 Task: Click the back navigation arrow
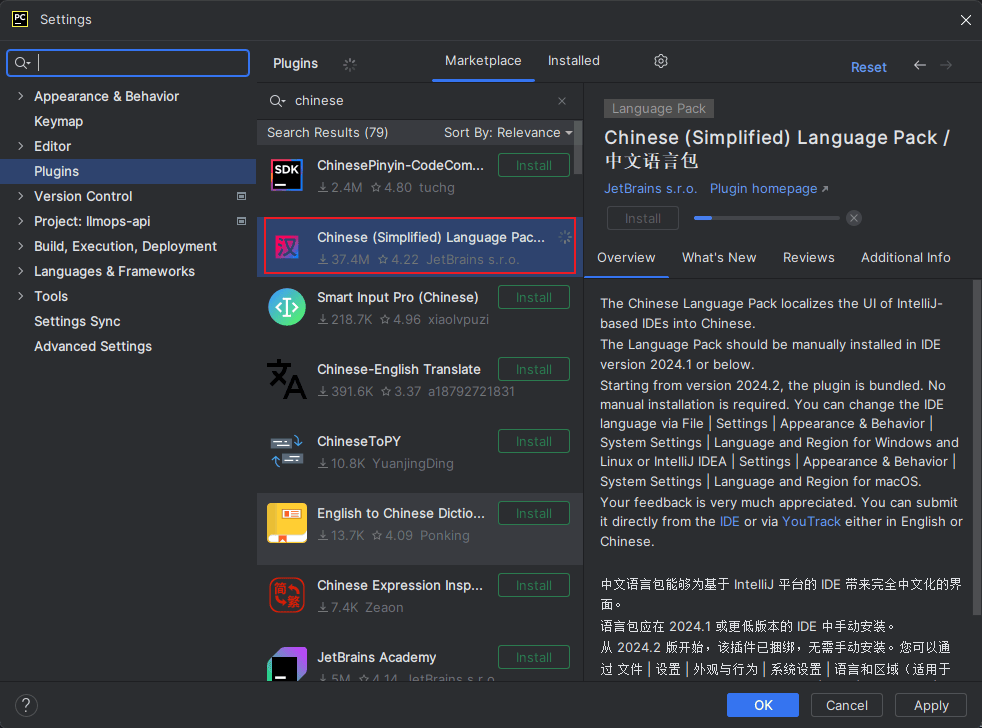coord(920,66)
